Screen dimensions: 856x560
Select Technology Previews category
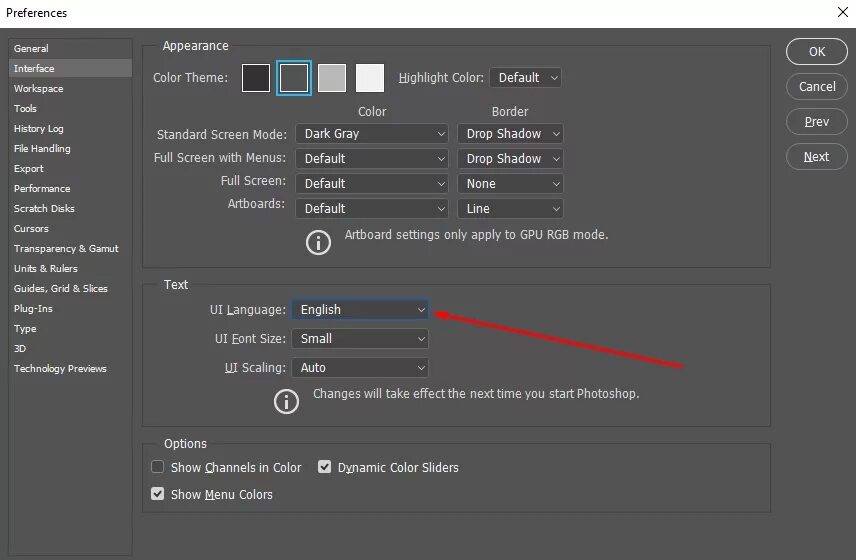pyautogui.click(x=70, y=368)
